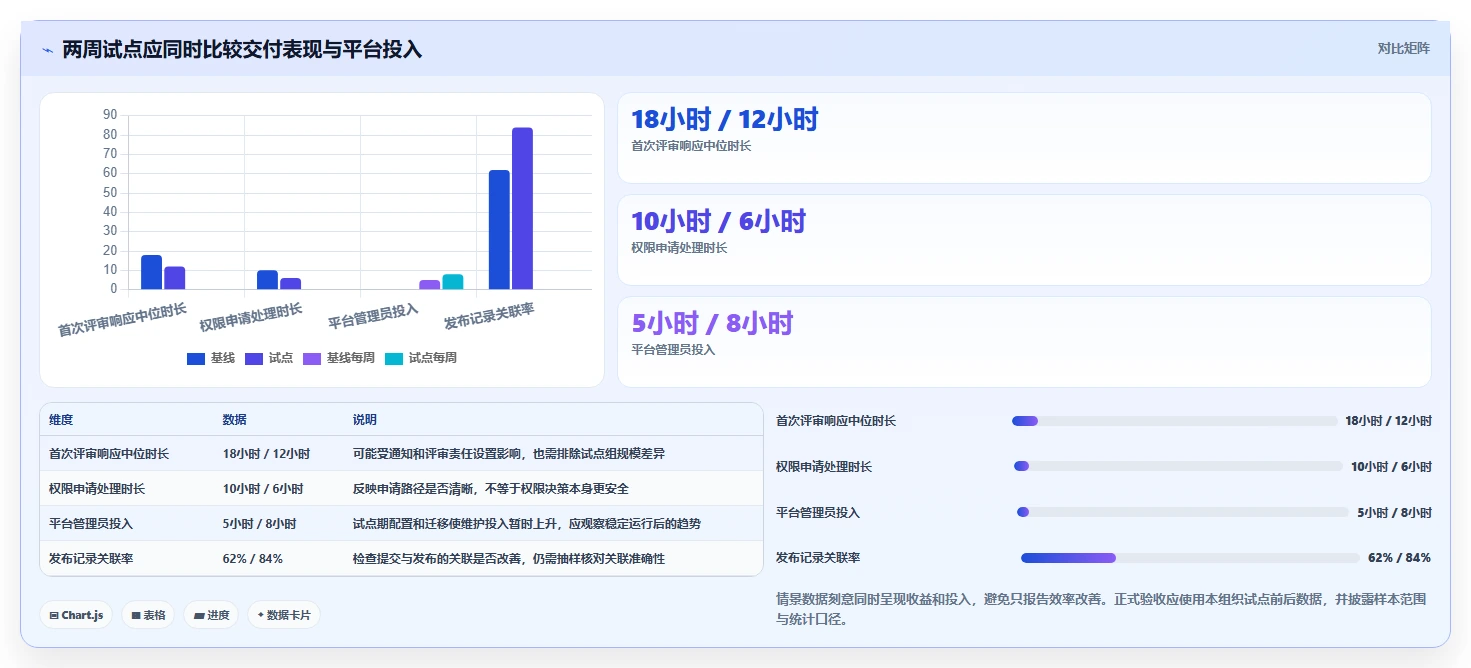1471x668 pixels.
Task: Click the 10小时 / 6小时 KPI card value
Action: click(718, 221)
